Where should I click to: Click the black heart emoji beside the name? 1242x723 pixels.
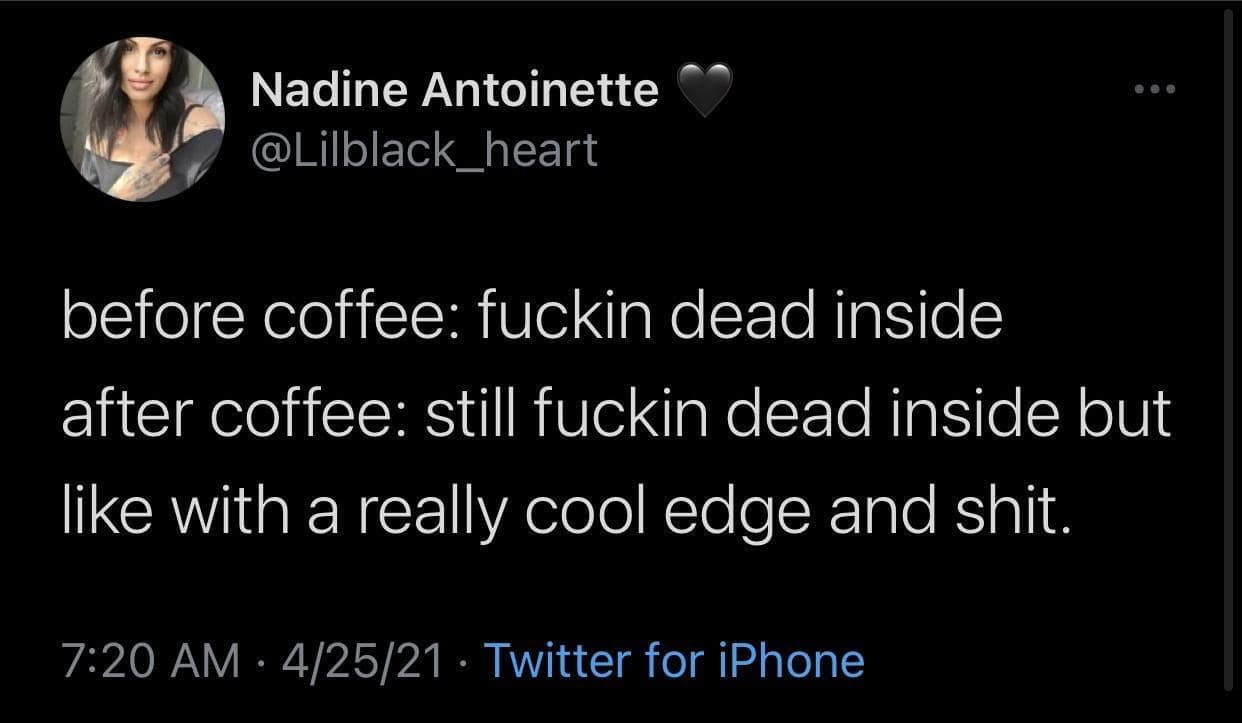[x=705, y=92]
